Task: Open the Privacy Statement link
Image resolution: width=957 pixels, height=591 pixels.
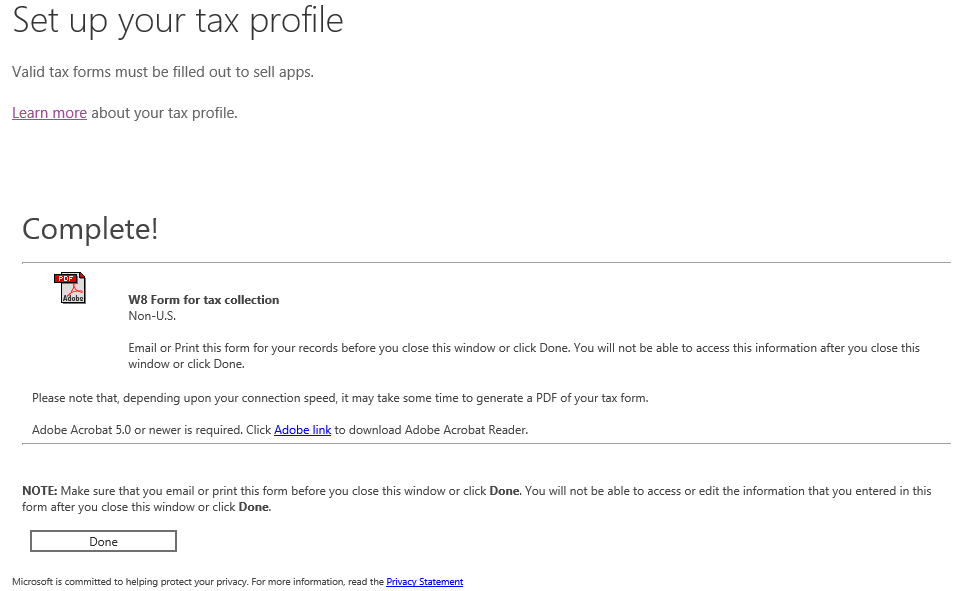Action: coord(424,582)
